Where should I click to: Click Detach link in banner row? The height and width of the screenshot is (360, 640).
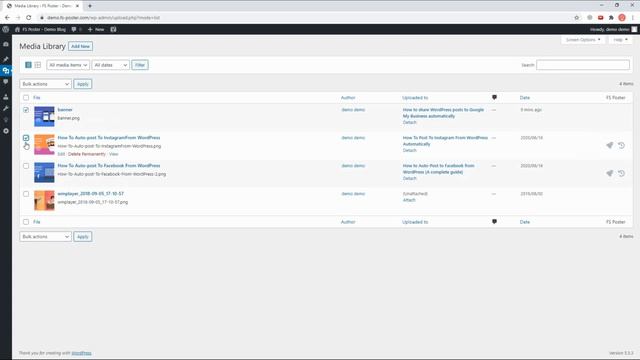click(409, 122)
